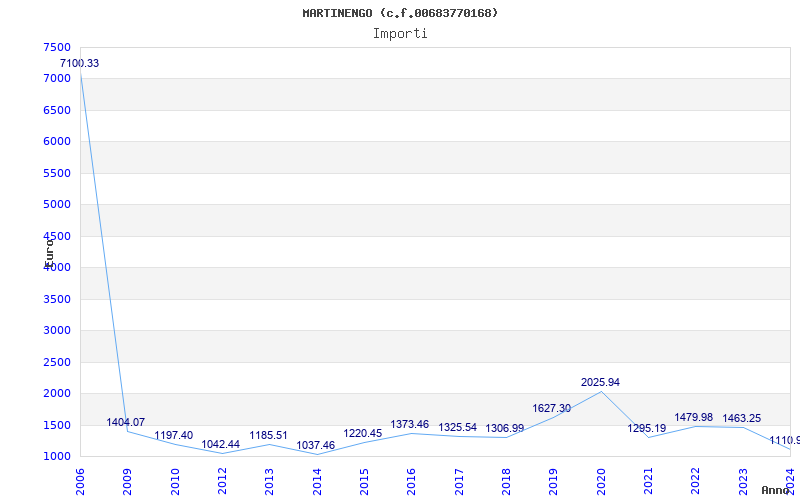Select the 2025.94 peak data label

pyautogui.click(x=601, y=383)
